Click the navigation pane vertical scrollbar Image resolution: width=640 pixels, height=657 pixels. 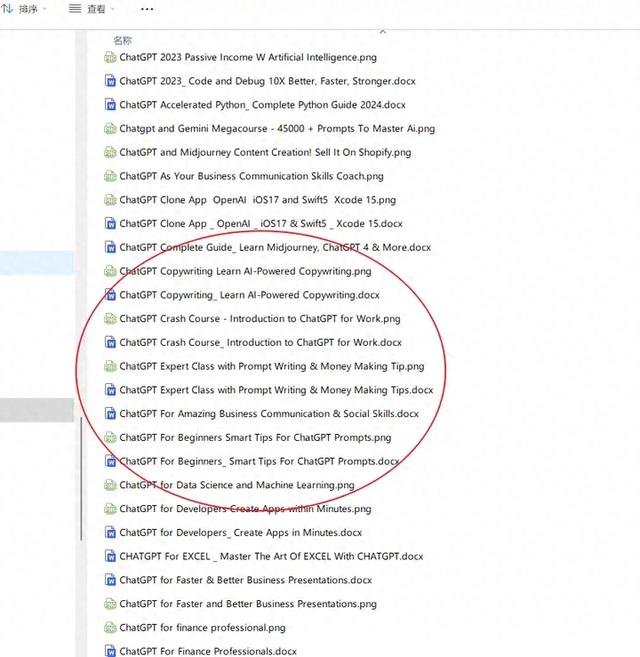(x=81, y=479)
